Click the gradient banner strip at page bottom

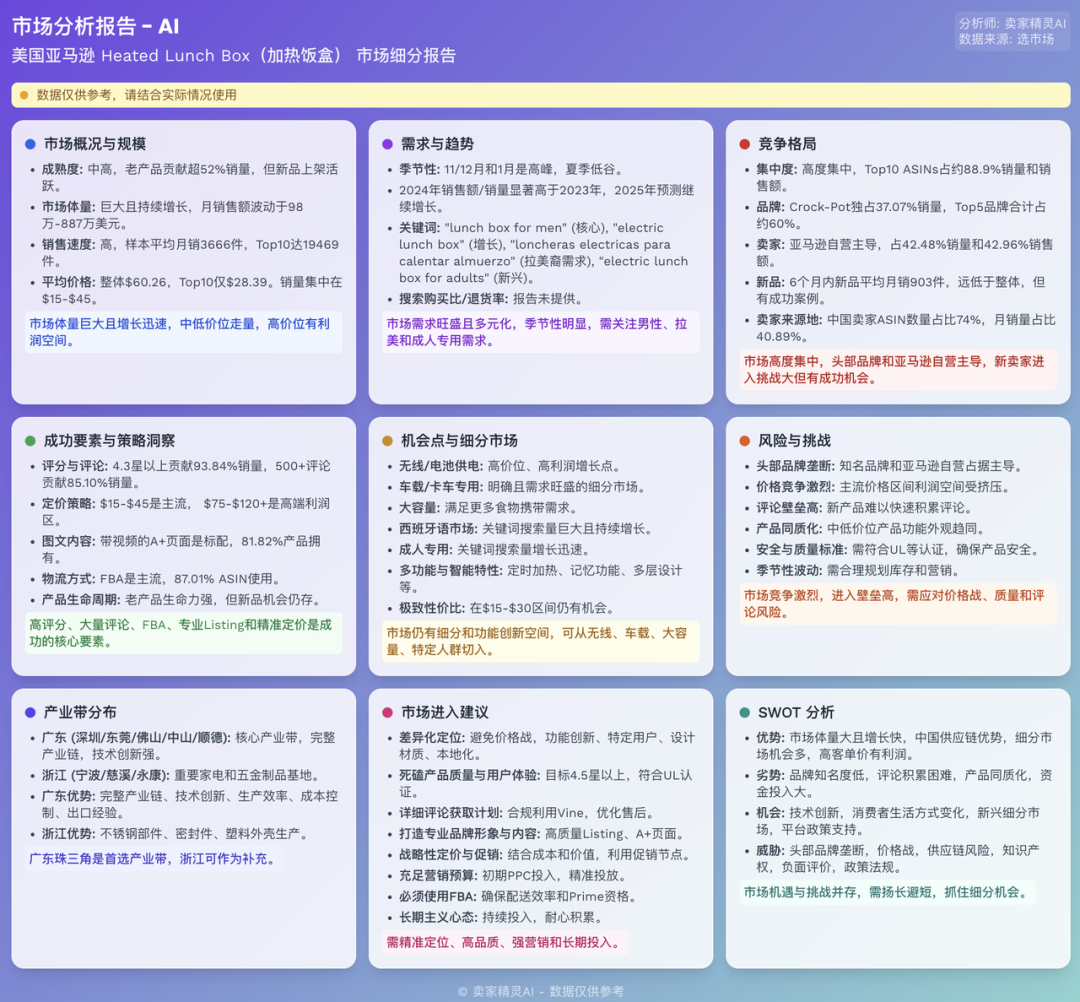(540, 987)
